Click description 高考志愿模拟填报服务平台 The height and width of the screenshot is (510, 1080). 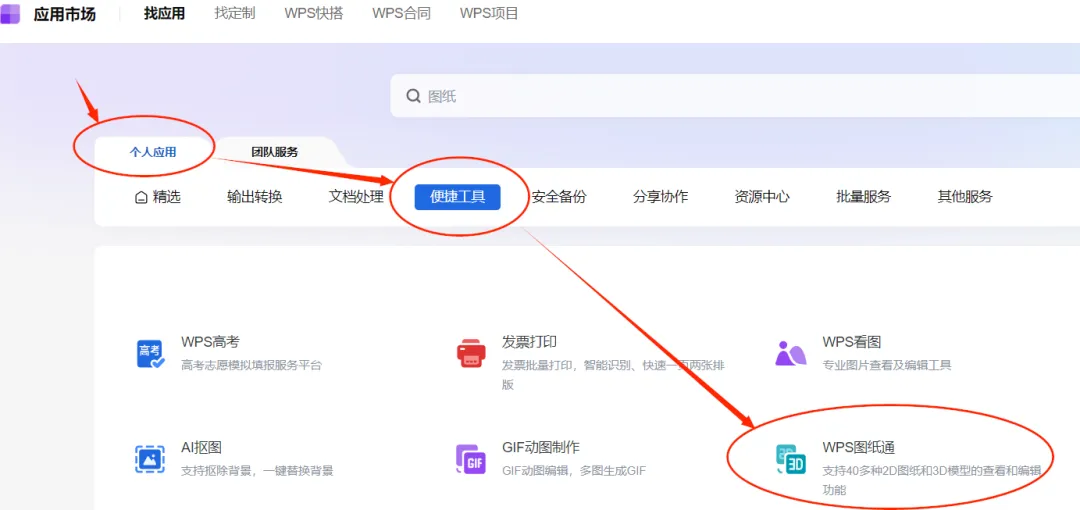(x=251, y=365)
